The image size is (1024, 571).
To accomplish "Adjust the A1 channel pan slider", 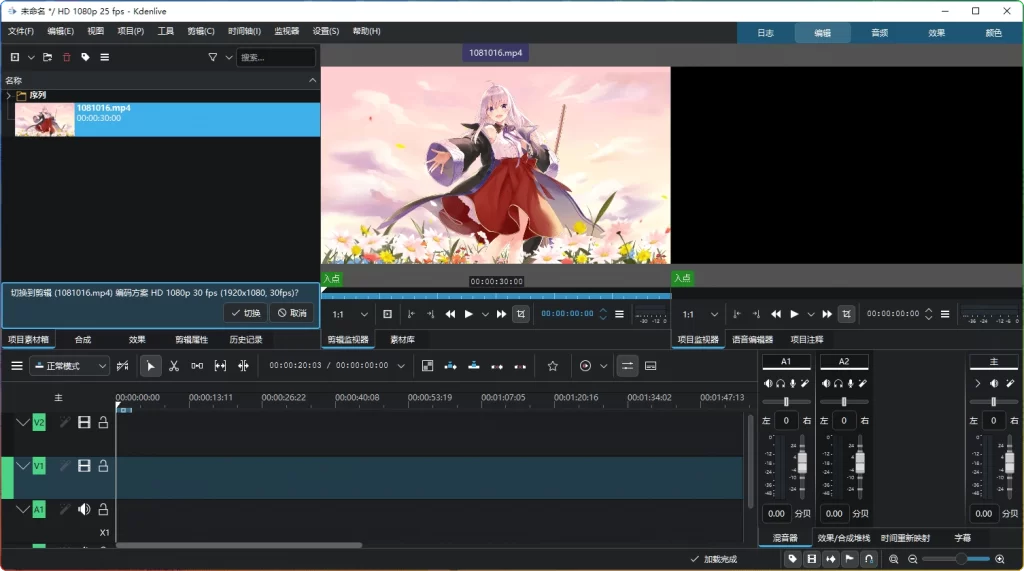I will pyautogui.click(x=786, y=402).
